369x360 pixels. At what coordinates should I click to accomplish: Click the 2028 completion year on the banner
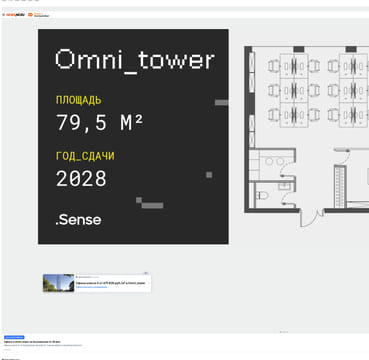coord(81,178)
